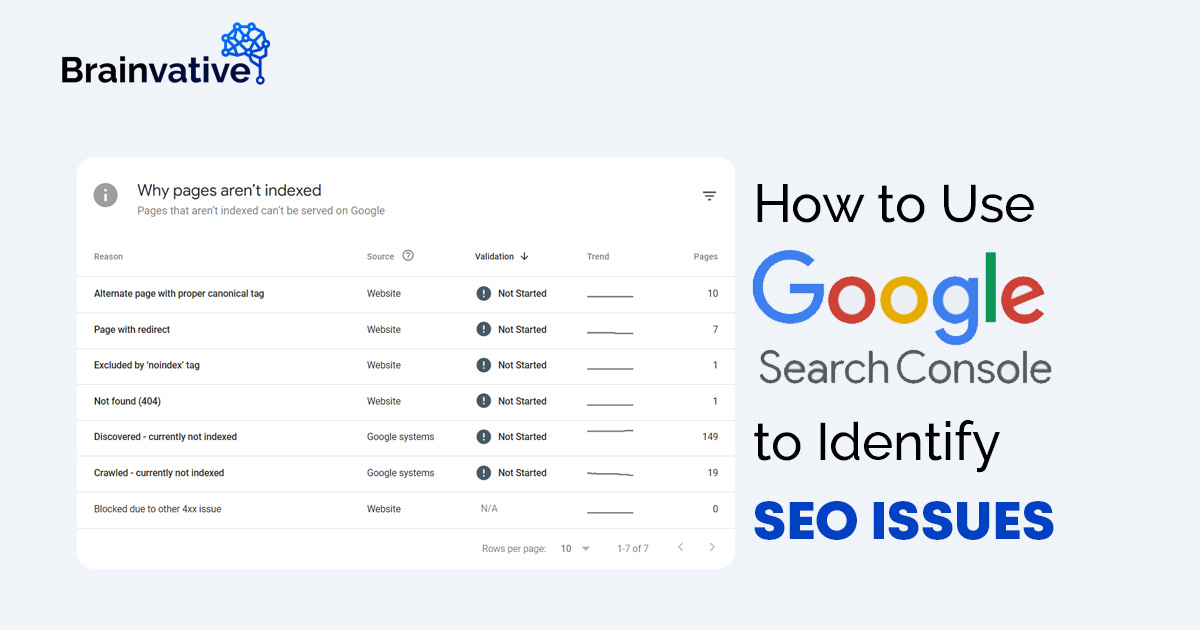This screenshot has height=630, width=1200.
Task: Open the Not found (404) row
Action: click(x=406, y=402)
